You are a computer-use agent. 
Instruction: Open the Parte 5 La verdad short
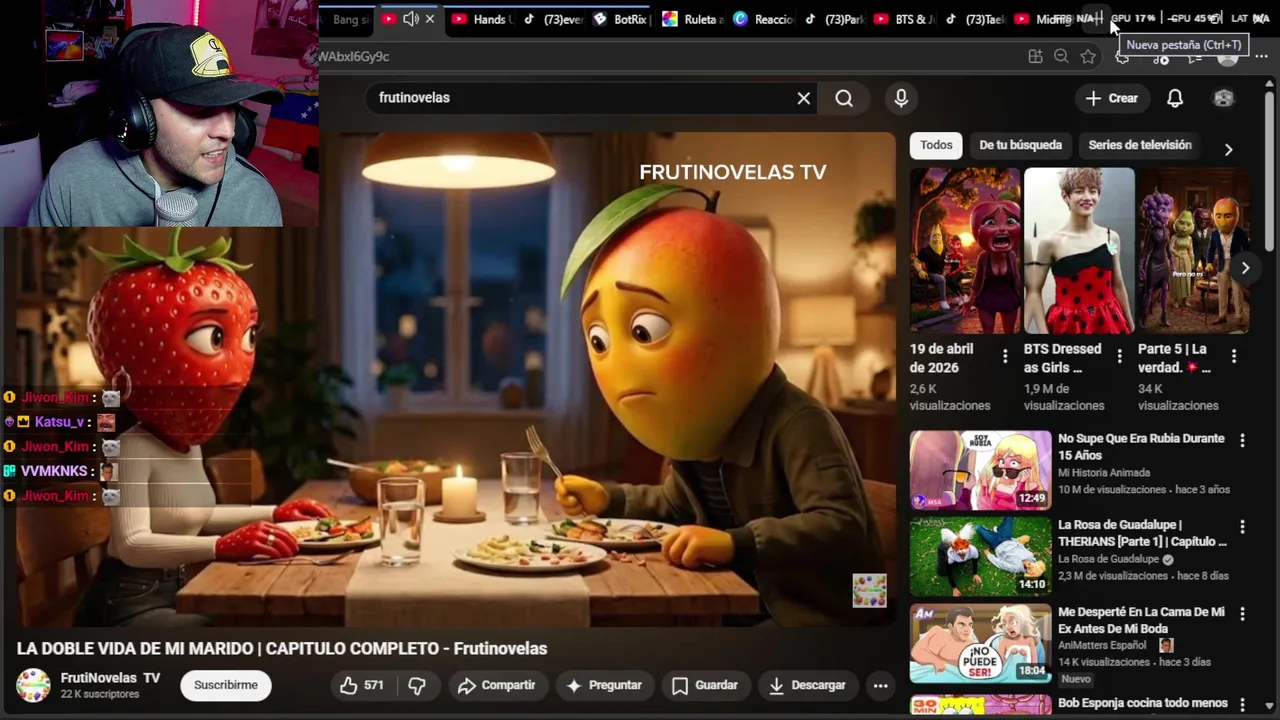[x=1193, y=250]
